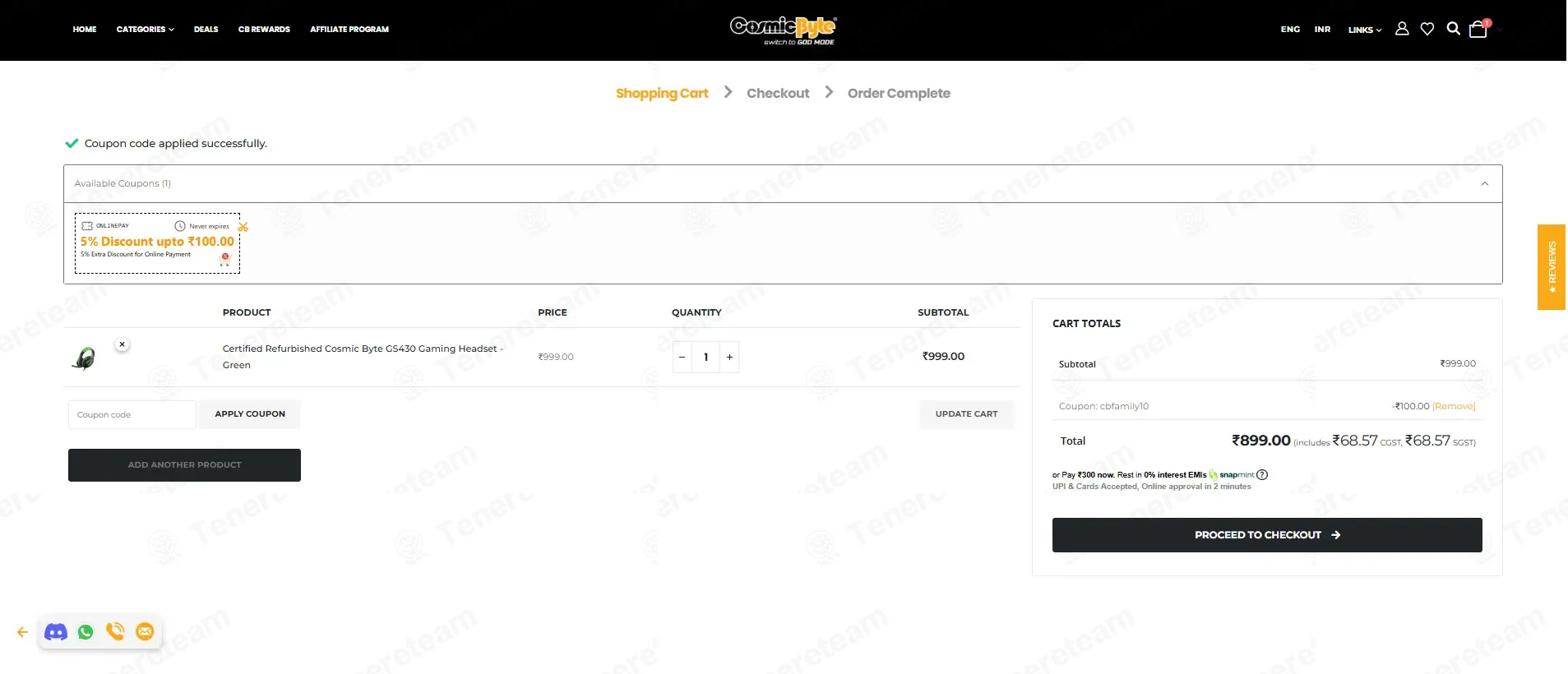Open the Reviews side tab
The image size is (1568, 674).
1552,267
